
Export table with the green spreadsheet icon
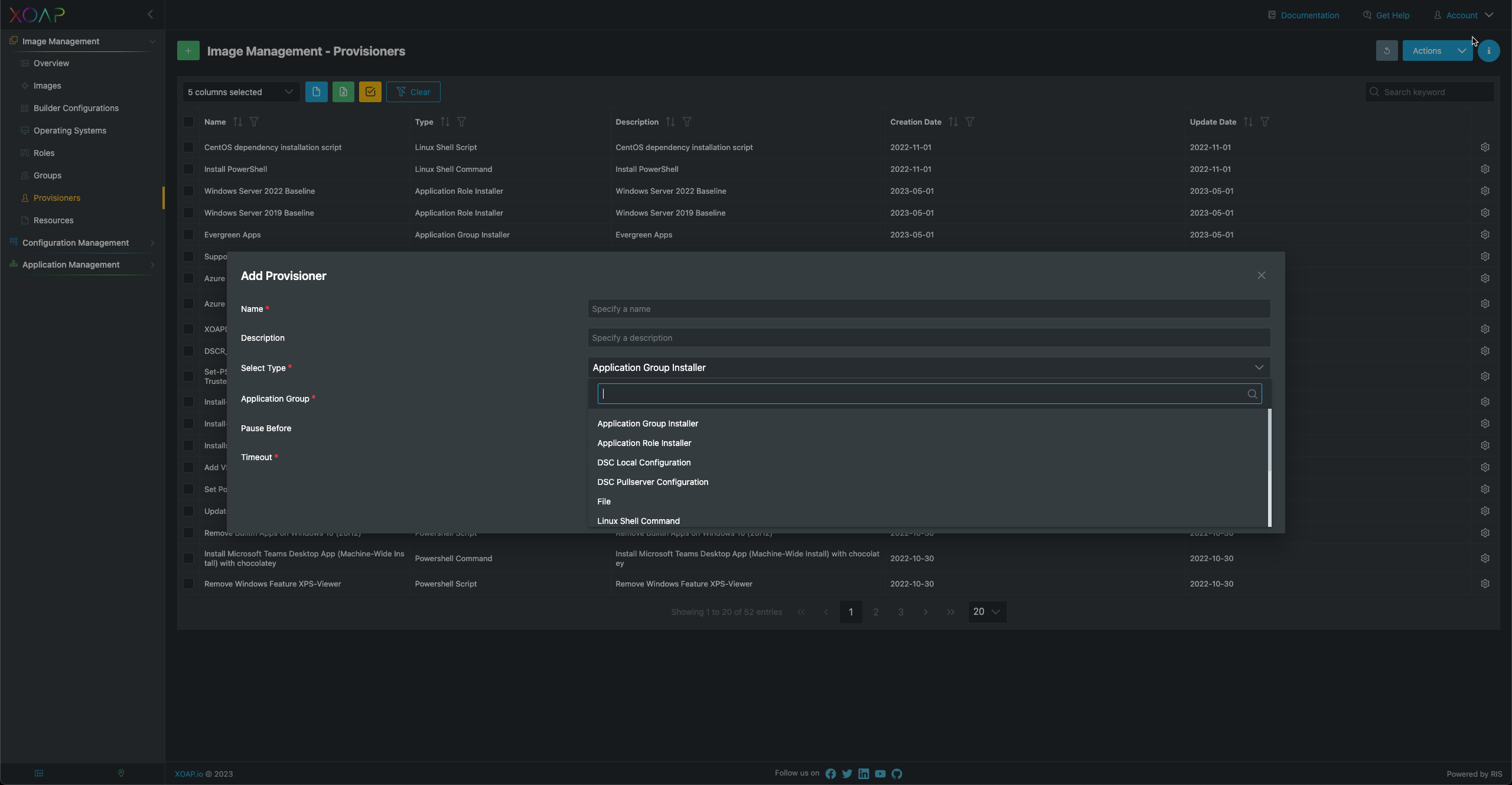(343, 92)
